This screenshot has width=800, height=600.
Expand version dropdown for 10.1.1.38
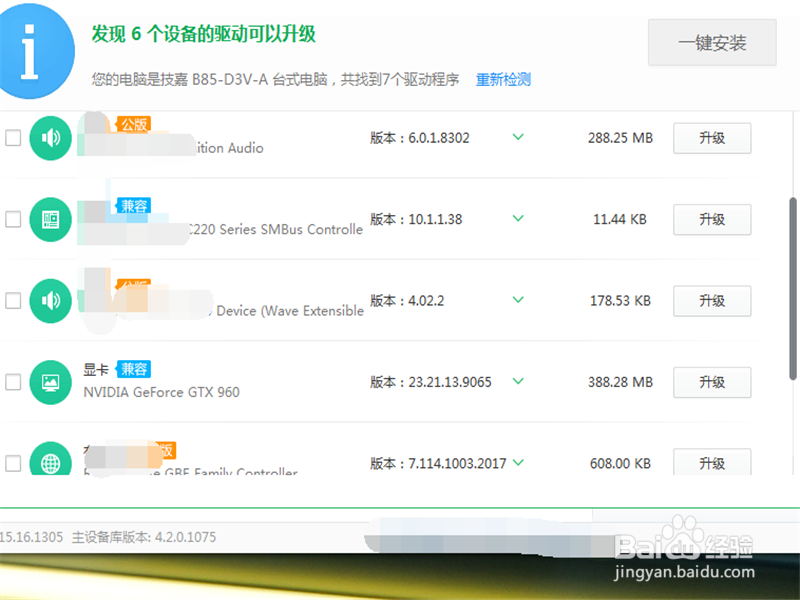pyautogui.click(x=518, y=218)
